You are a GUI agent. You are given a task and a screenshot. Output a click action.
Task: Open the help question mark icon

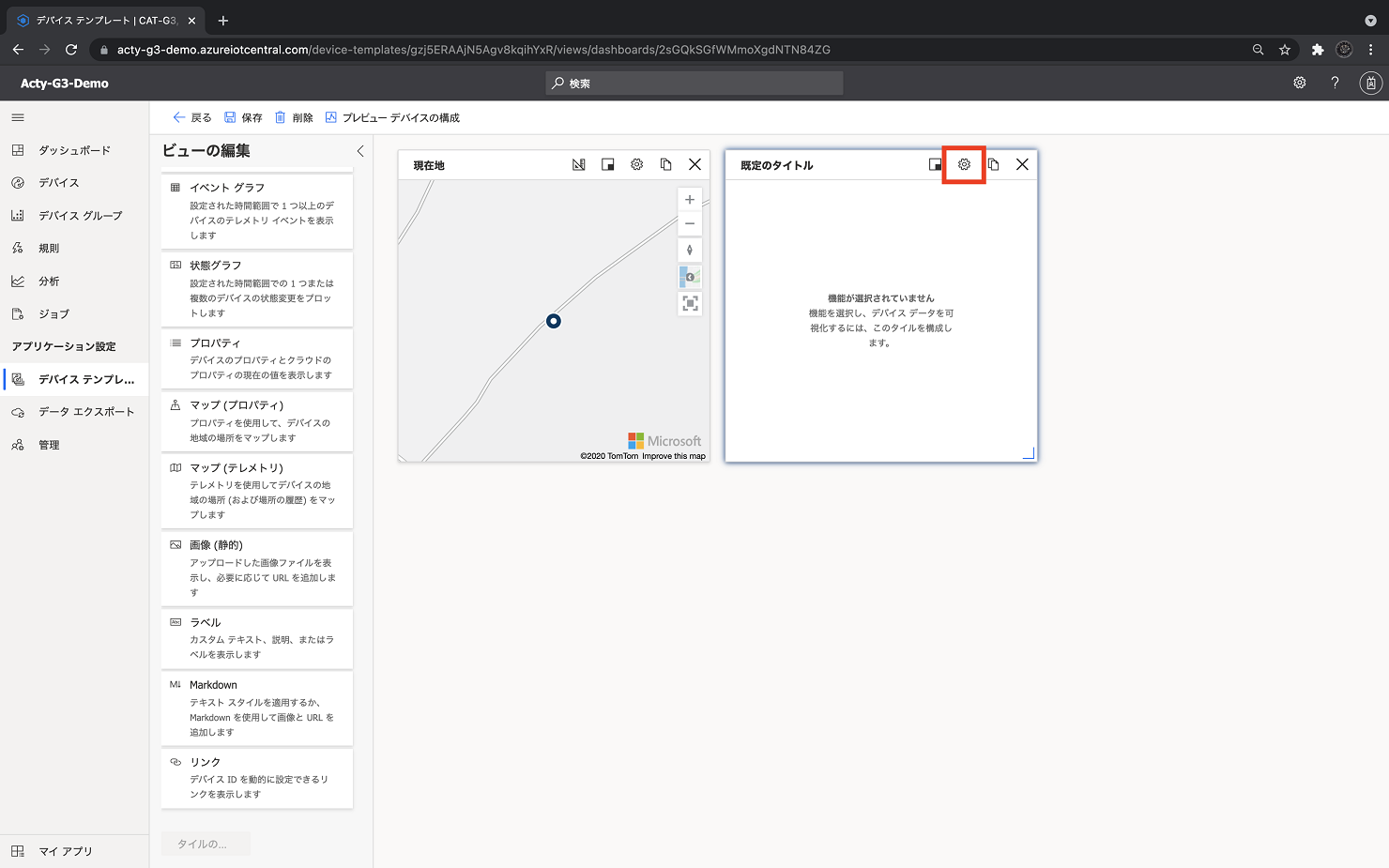pyautogui.click(x=1335, y=83)
